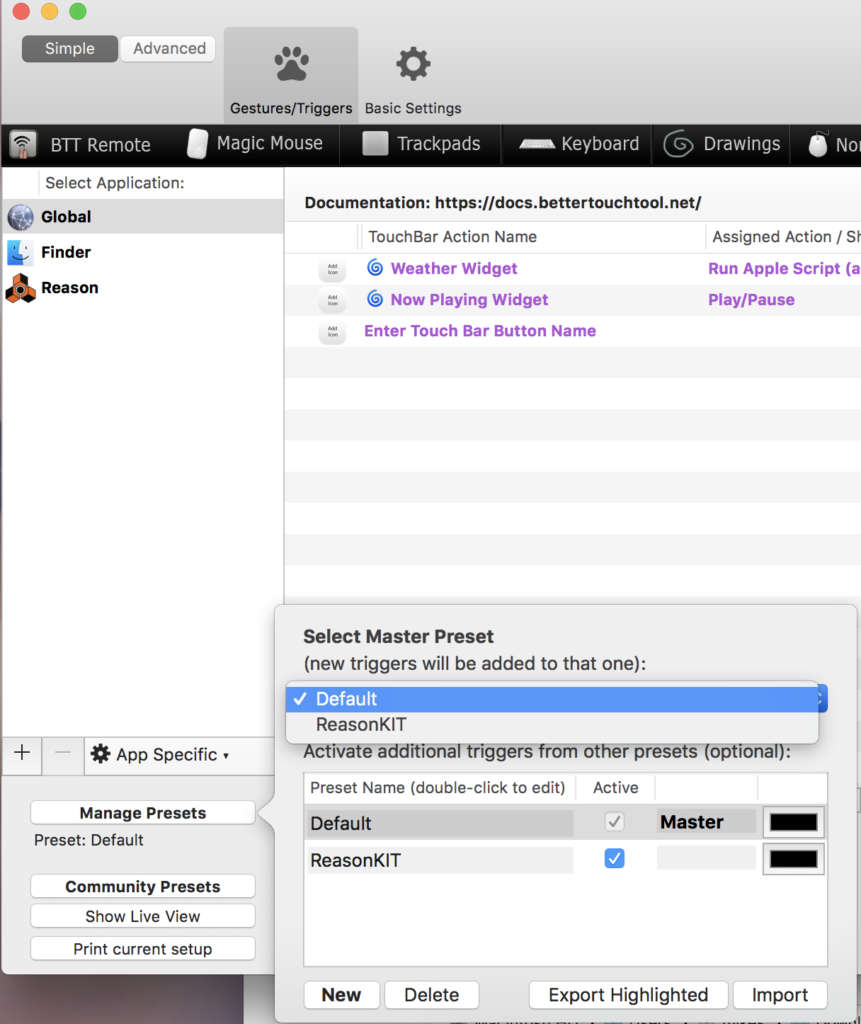Select Enter Touch Bar Button Name row
The height and width of the screenshot is (1024, 861).
[572, 331]
